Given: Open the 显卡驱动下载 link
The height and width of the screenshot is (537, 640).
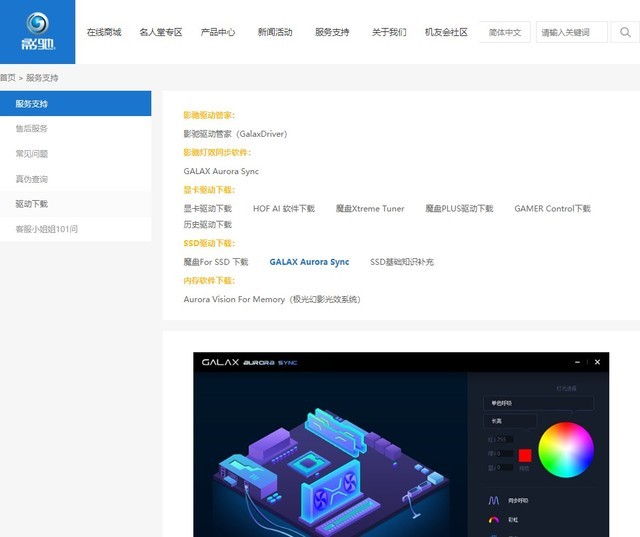Looking at the screenshot, I should click(207, 209).
